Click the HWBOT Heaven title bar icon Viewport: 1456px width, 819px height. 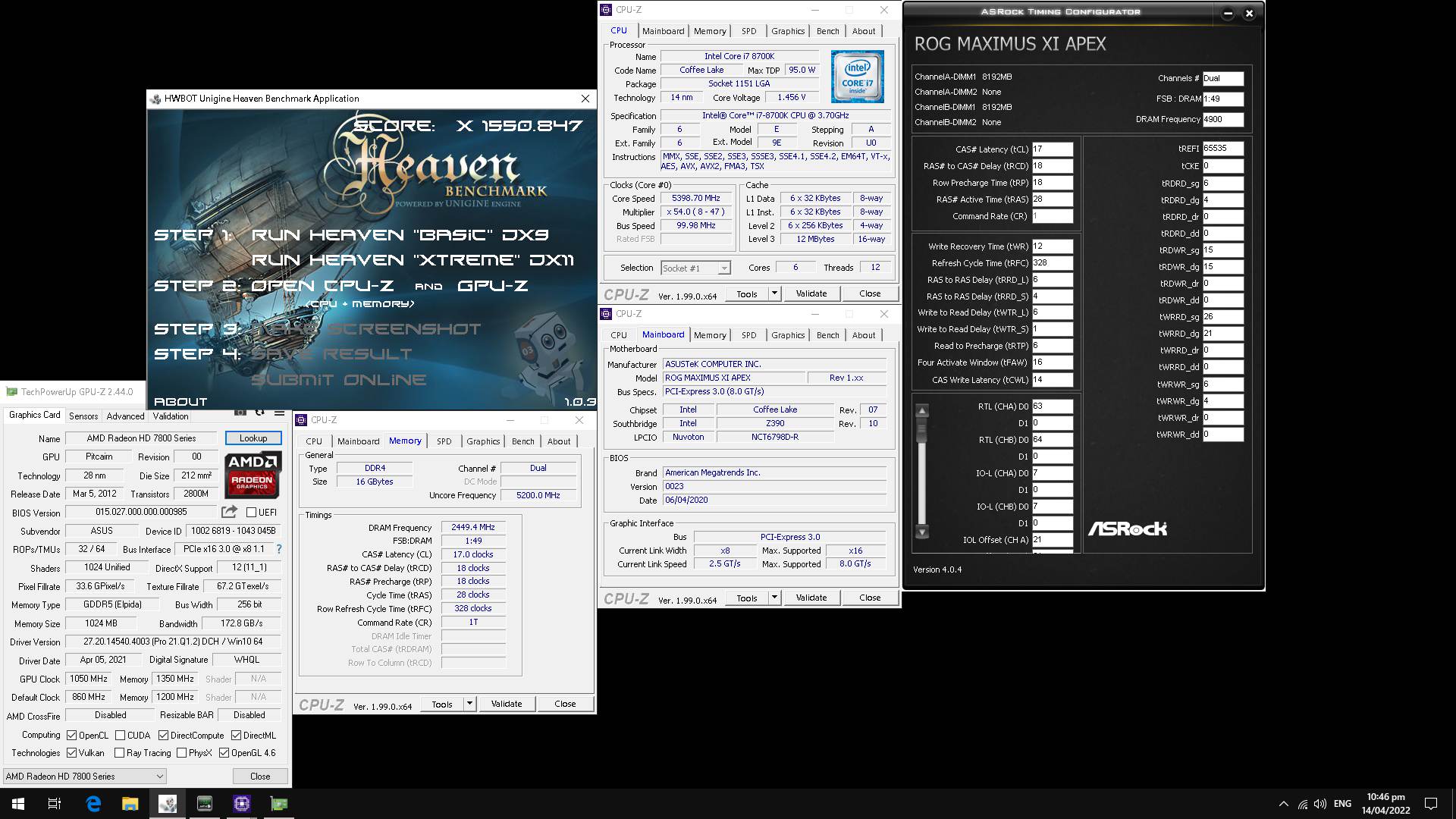pyautogui.click(x=155, y=99)
